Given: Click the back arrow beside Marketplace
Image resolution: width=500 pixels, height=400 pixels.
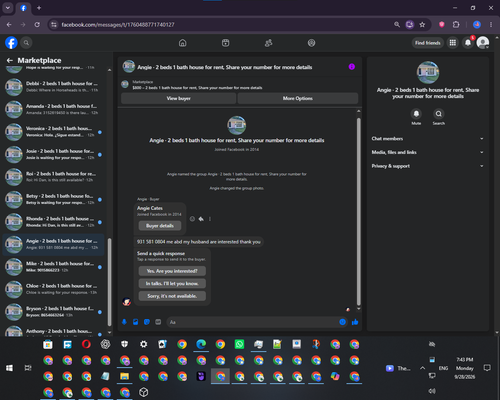Looking at the screenshot, I should pyautogui.click(x=10, y=60).
